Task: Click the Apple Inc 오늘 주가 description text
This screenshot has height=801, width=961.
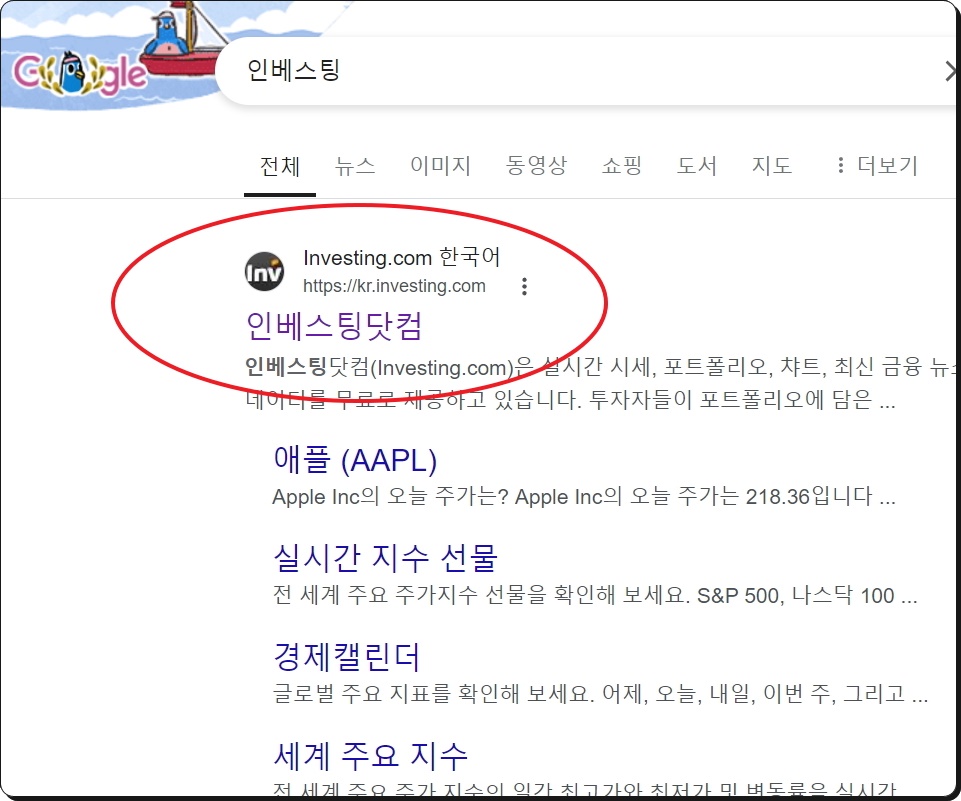Action: point(583,497)
